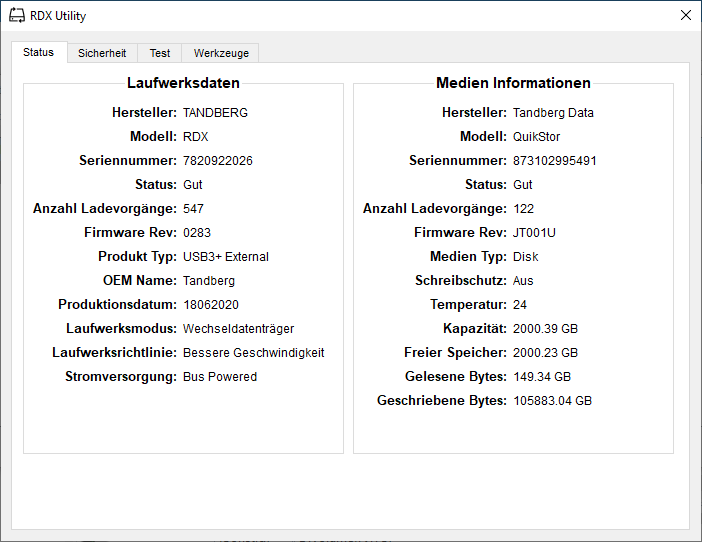The height and width of the screenshot is (542, 702).
Task: Click the Medien Informationen group heading
Action: 513,83
